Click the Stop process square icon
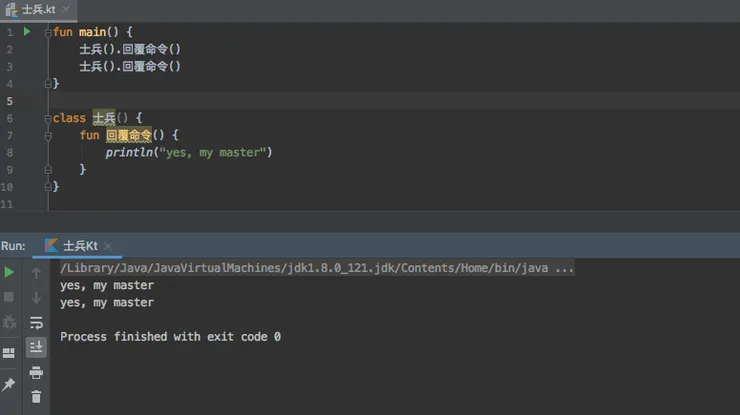740x415 pixels. click(9, 297)
